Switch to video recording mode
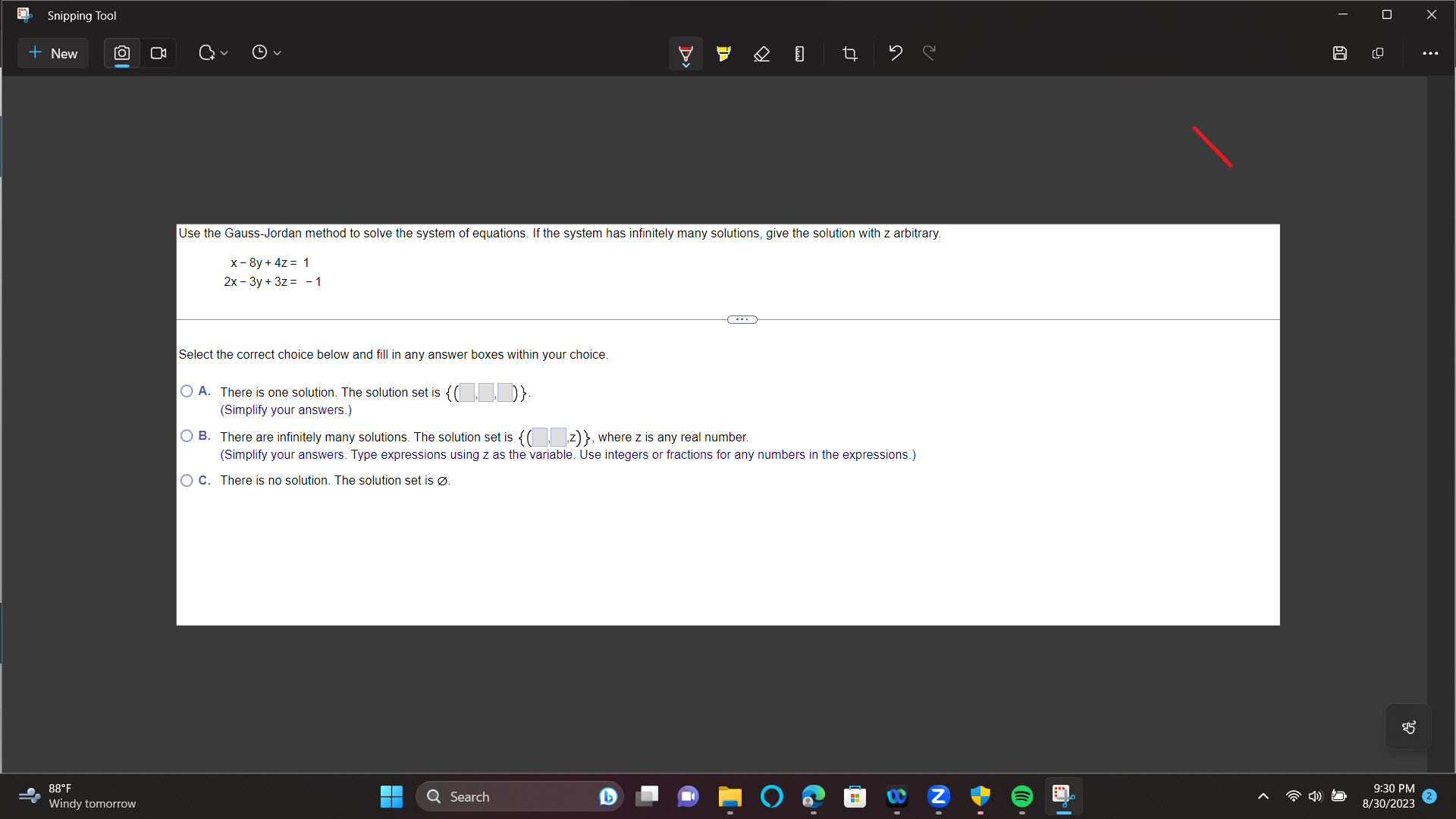The image size is (1456, 819). [158, 52]
